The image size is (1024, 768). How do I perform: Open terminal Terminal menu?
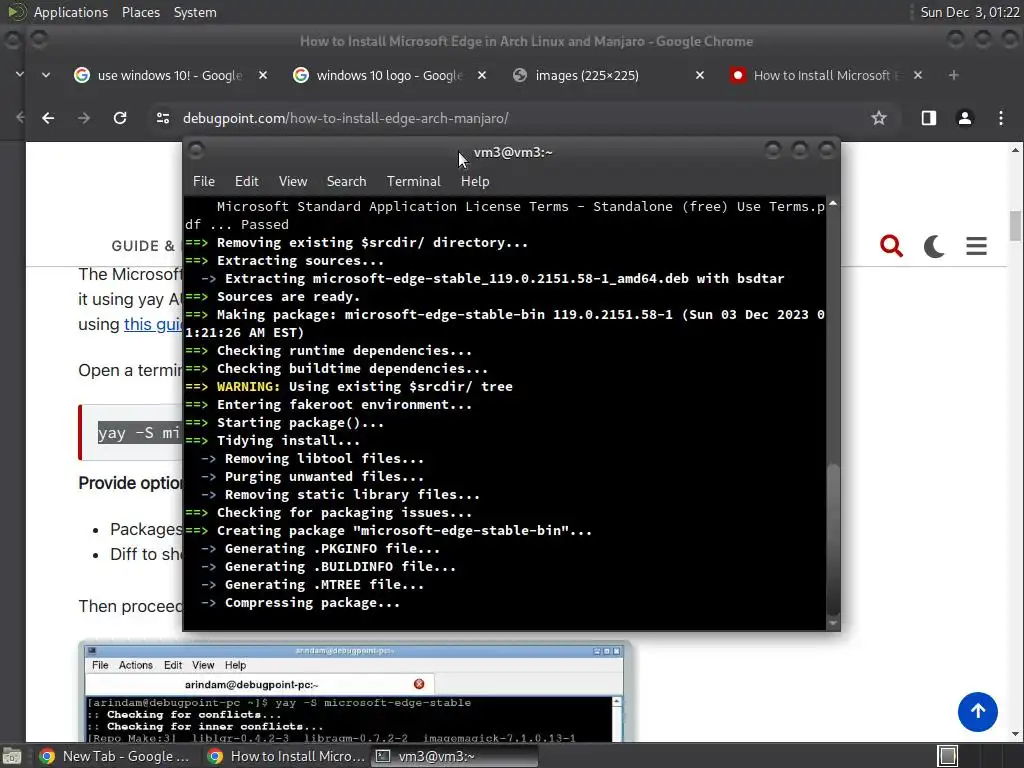click(413, 182)
